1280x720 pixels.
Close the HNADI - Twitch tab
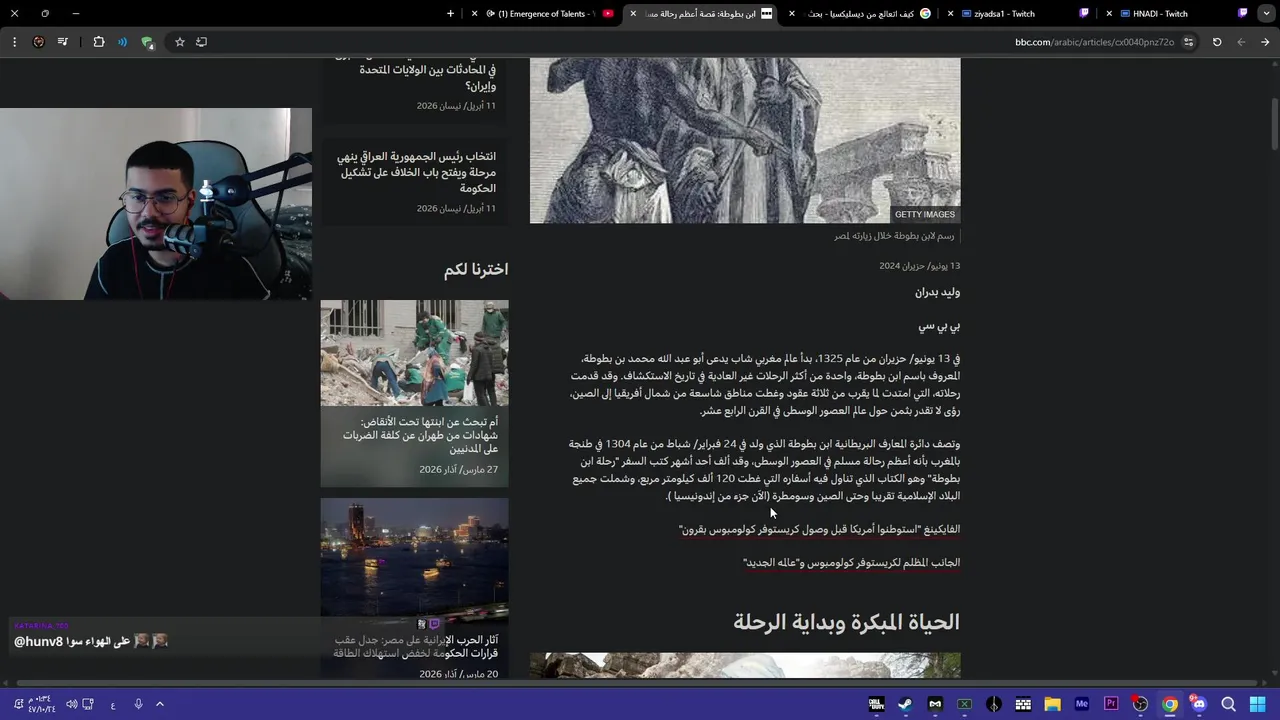(x=1109, y=14)
